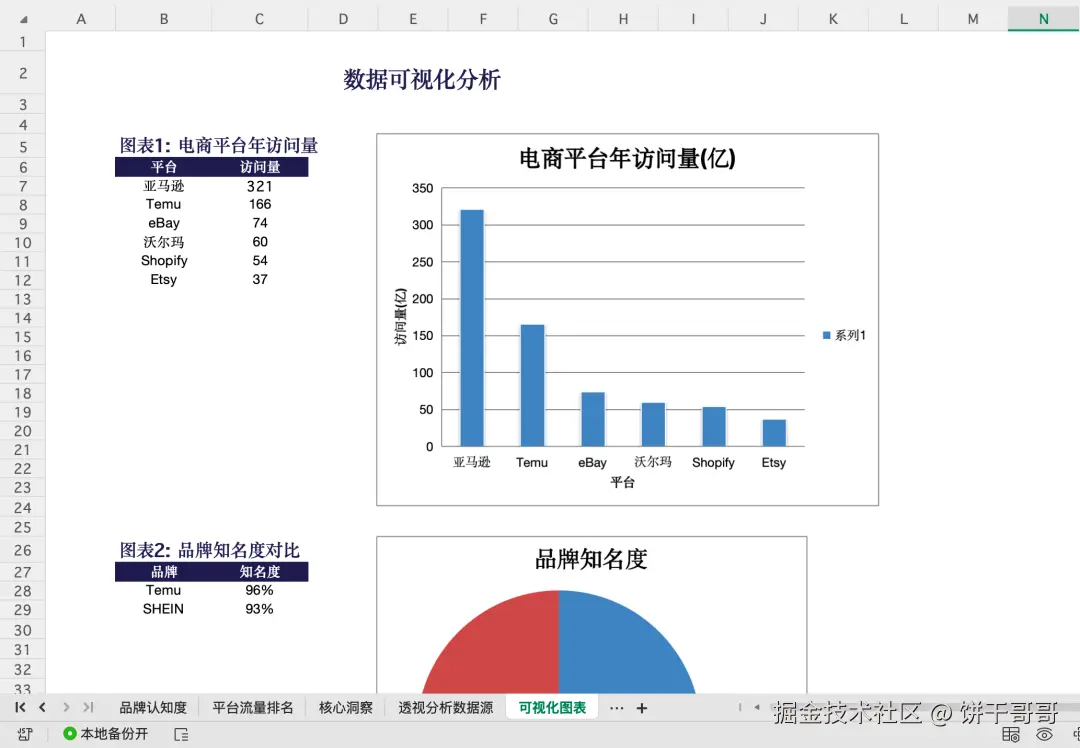Select the Temu bar in the chart

532,385
